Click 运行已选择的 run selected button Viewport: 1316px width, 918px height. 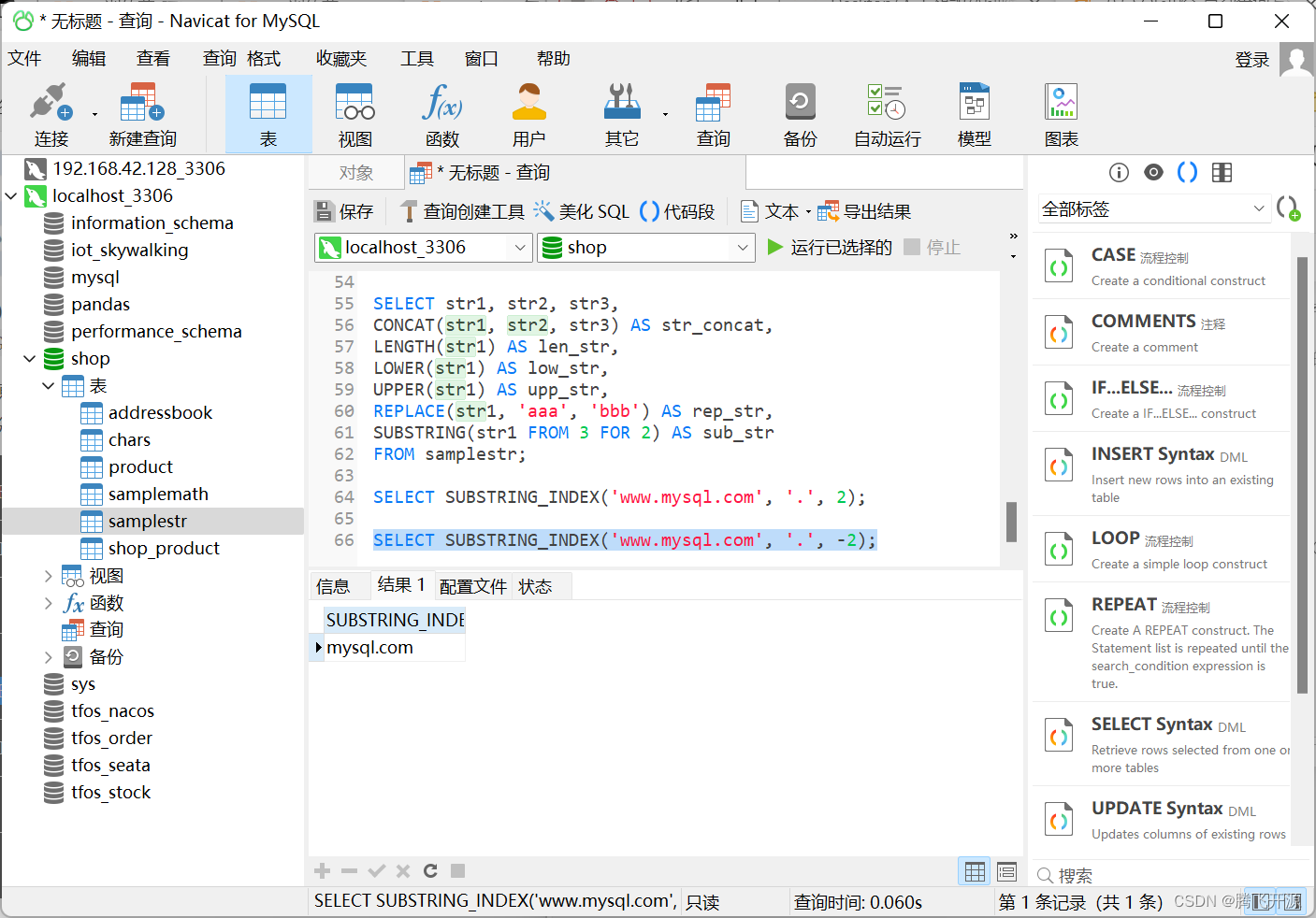click(830, 248)
